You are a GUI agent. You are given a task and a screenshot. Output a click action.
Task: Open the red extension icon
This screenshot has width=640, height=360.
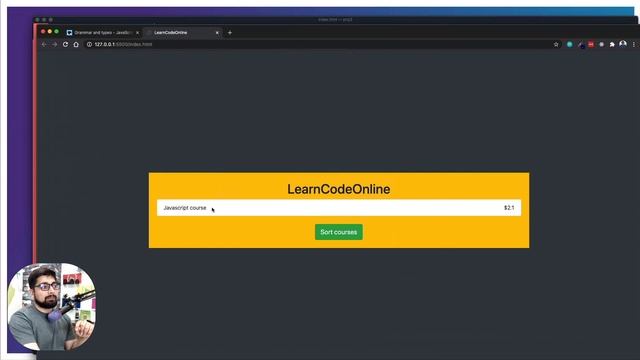point(591,44)
